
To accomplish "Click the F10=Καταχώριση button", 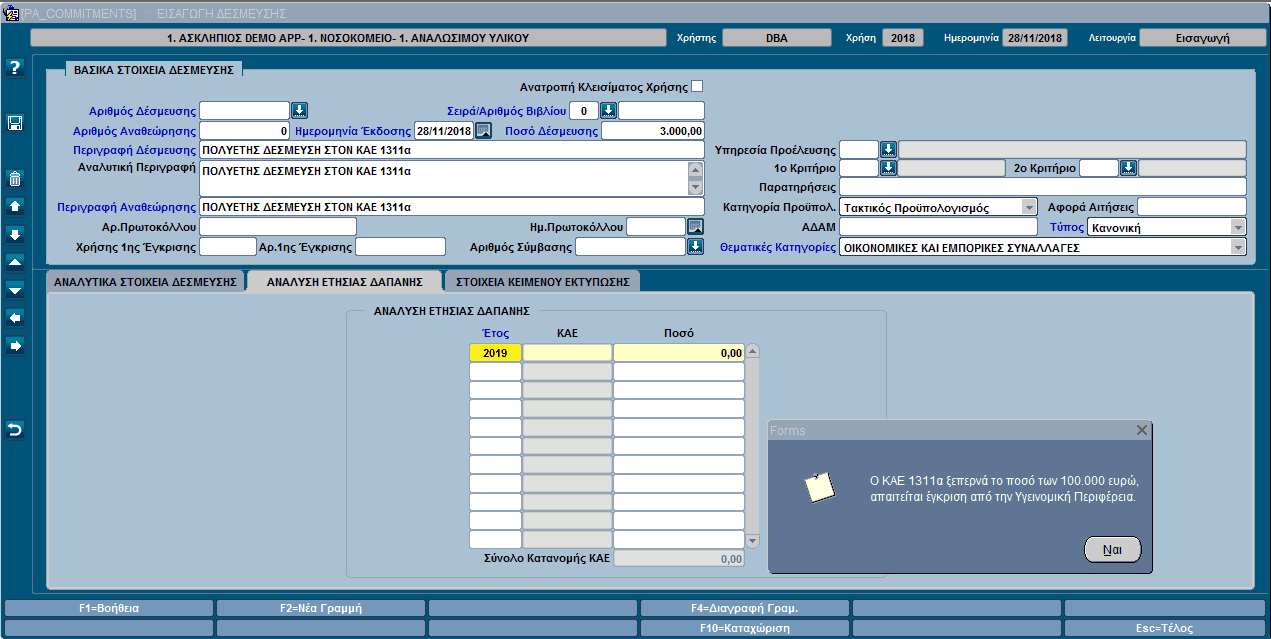I will tap(744, 629).
